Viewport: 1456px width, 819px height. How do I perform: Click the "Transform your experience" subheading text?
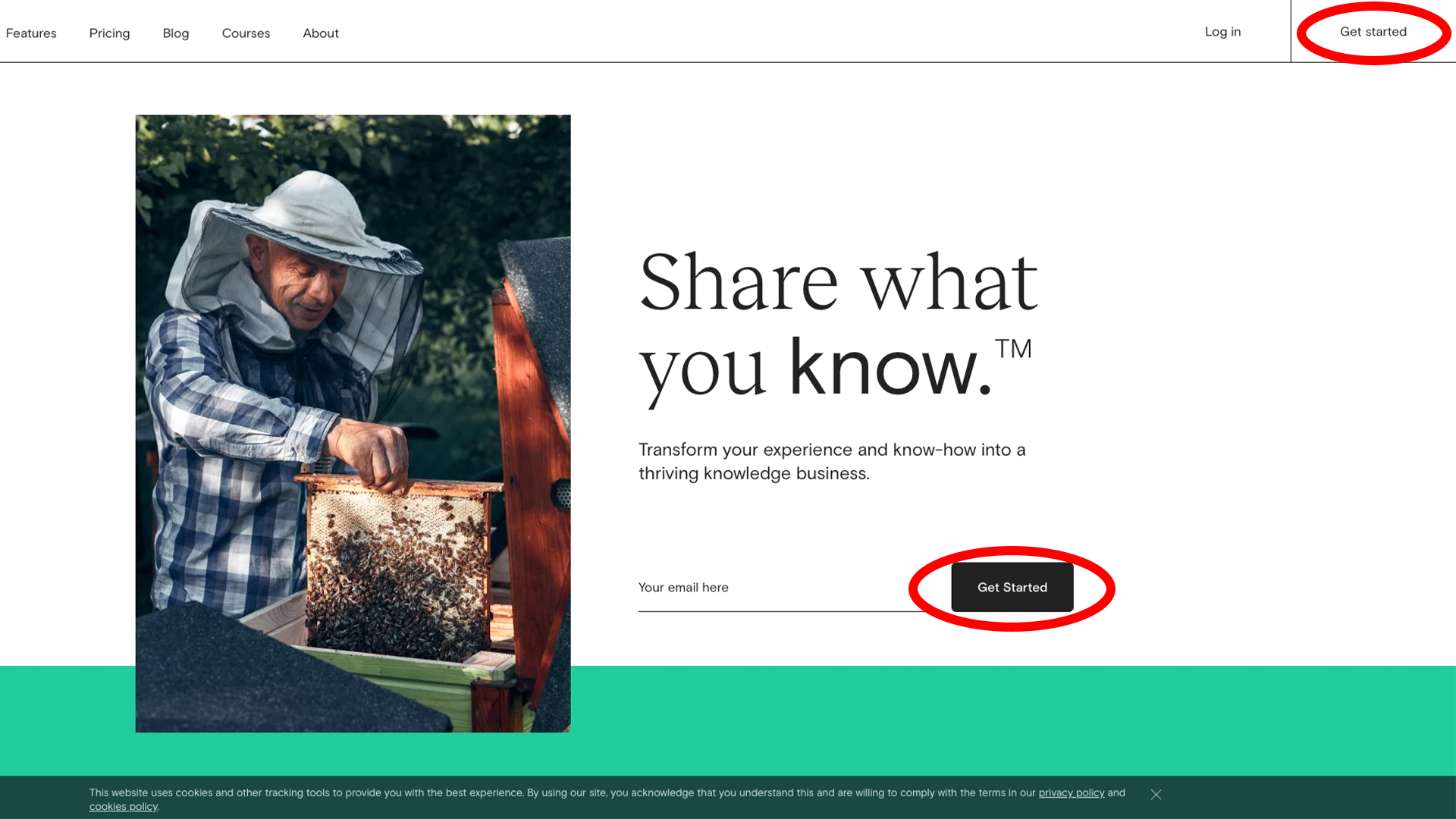click(832, 462)
